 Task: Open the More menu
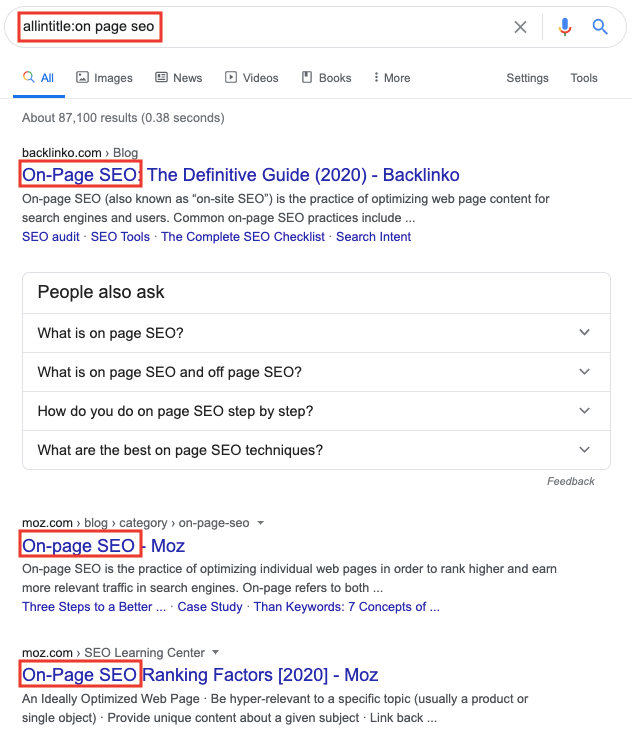tap(391, 78)
